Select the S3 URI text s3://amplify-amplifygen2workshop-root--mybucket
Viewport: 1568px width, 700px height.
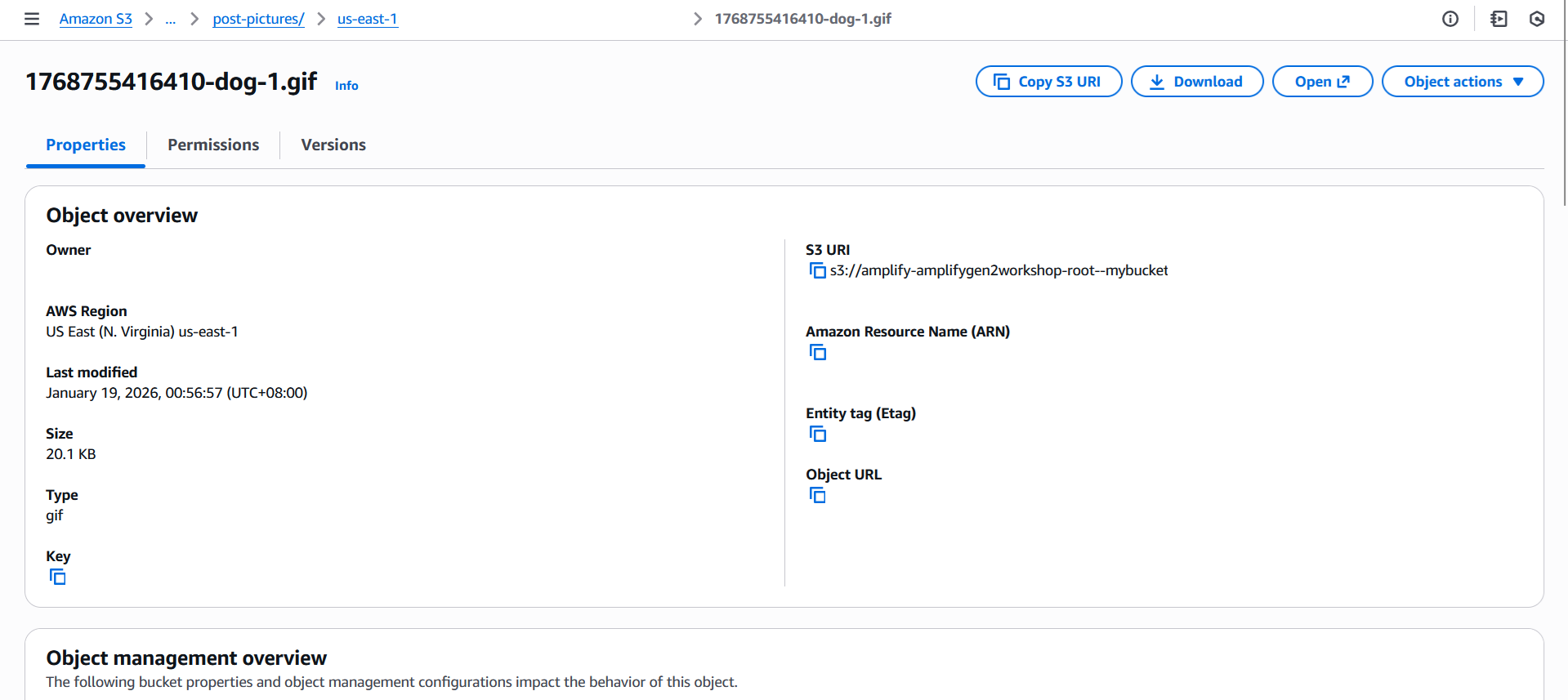pos(998,270)
